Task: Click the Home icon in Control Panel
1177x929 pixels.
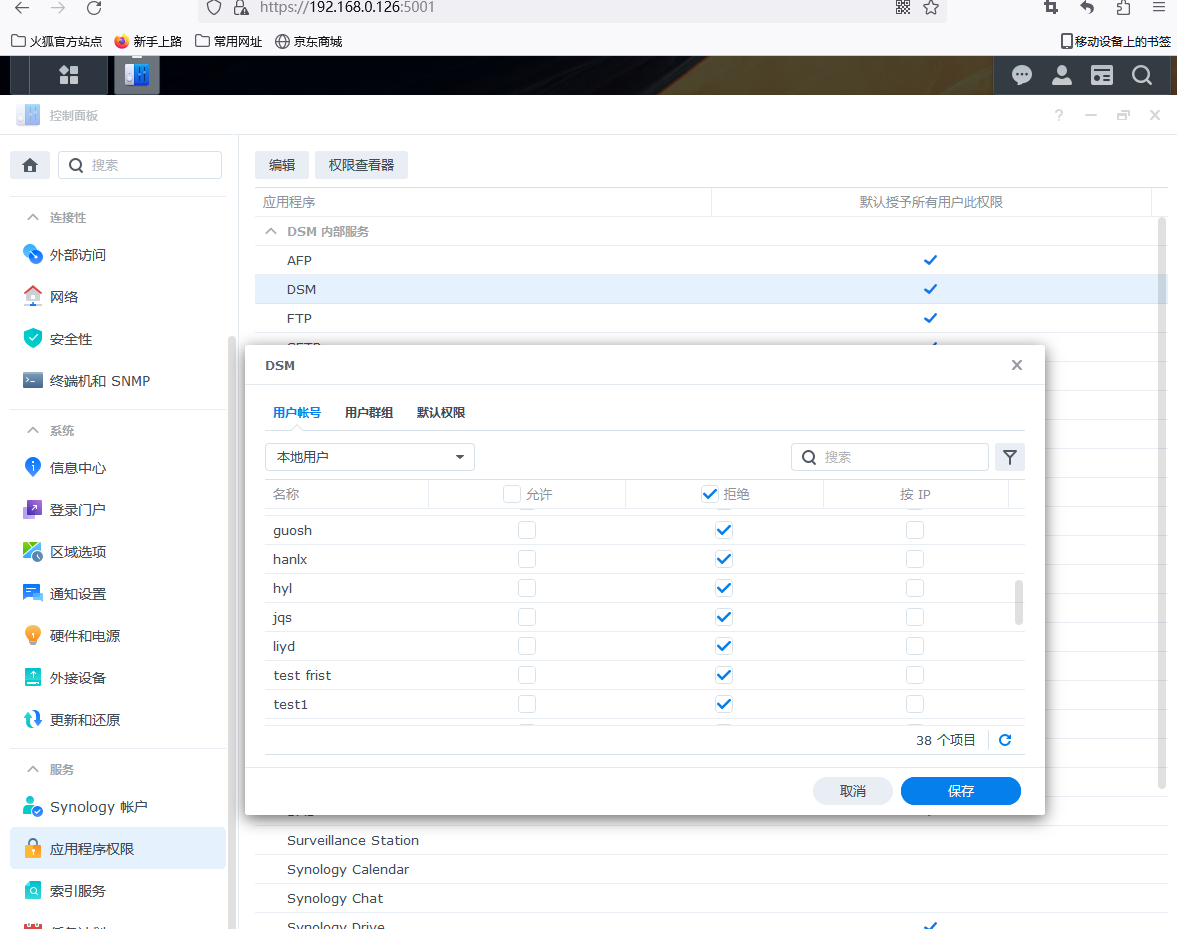Action: pos(30,165)
